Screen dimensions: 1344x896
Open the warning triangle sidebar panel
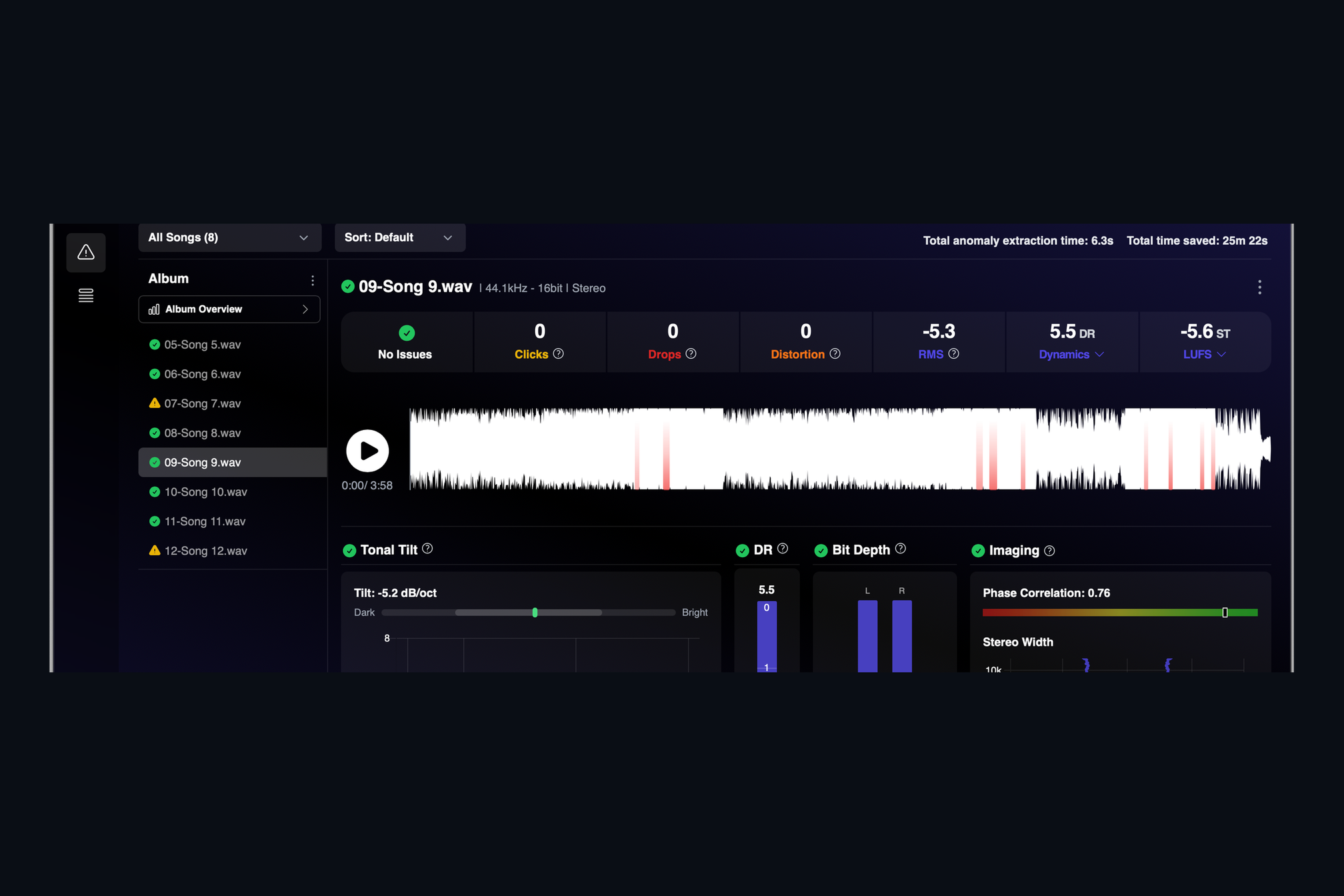(86, 253)
